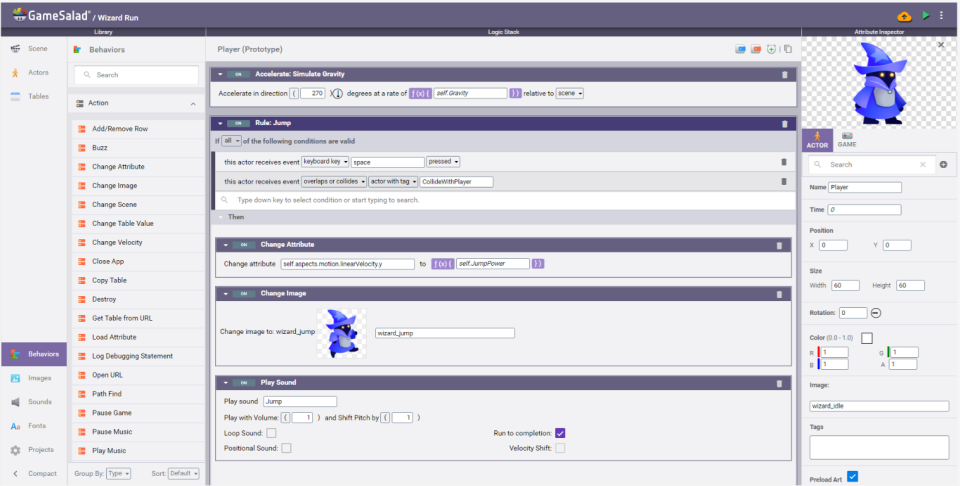The height and width of the screenshot is (486, 960).
Task: Select the Pause Music behavior
Action: click(x=137, y=432)
